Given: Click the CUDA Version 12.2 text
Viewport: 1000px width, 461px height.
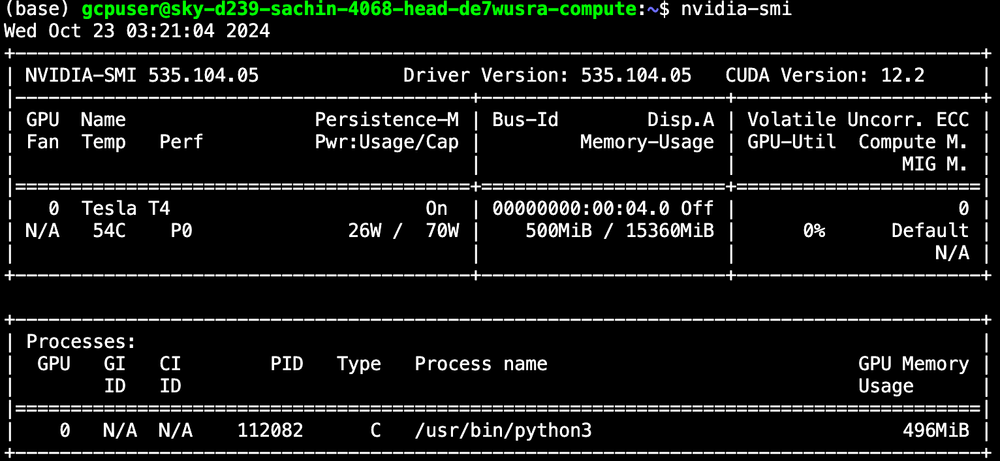Looking at the screenshot, I should point(825,75).
